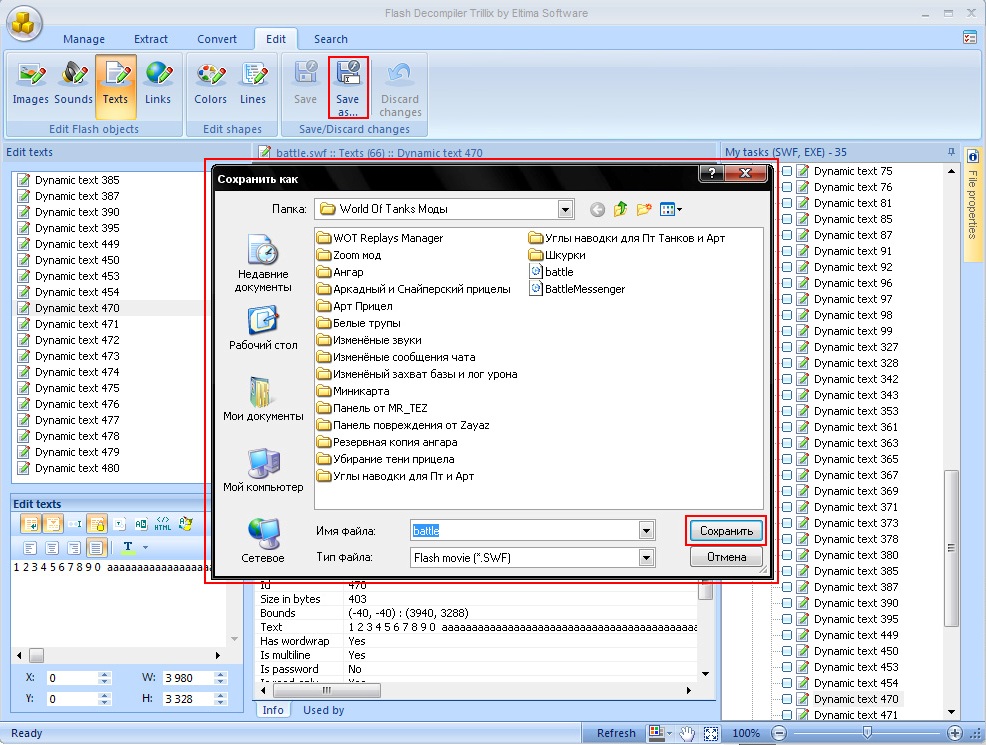Open the Links editor

[x=158, y=84]
